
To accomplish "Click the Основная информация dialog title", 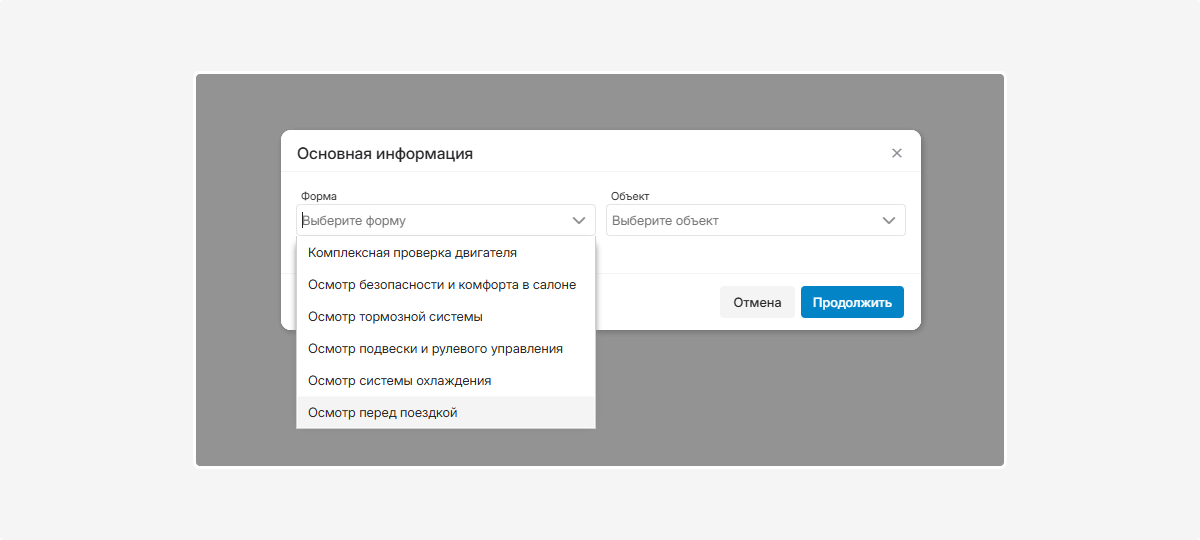I will (385, 153).
